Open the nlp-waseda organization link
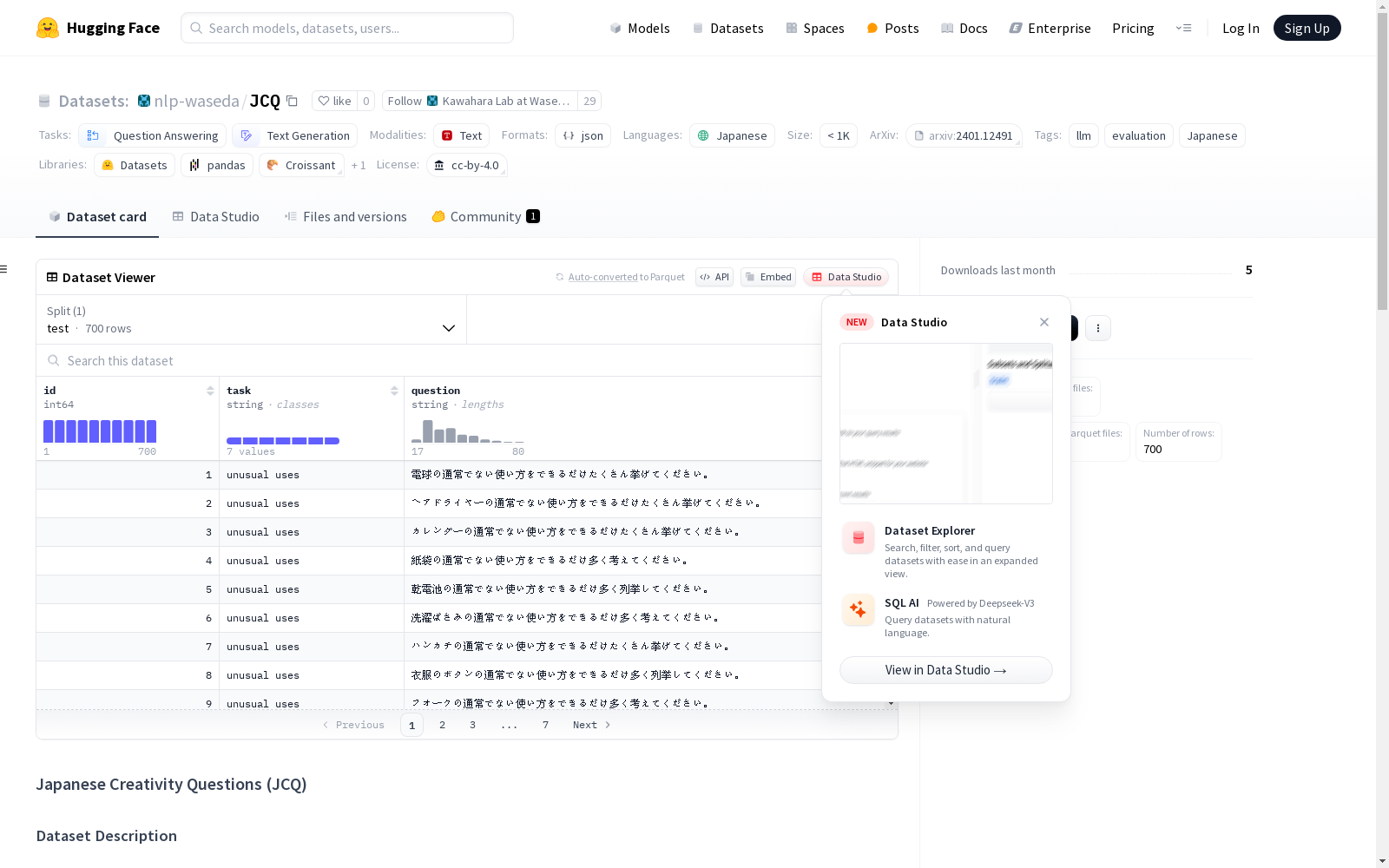 pyautogui.click(x=196, y=102)
